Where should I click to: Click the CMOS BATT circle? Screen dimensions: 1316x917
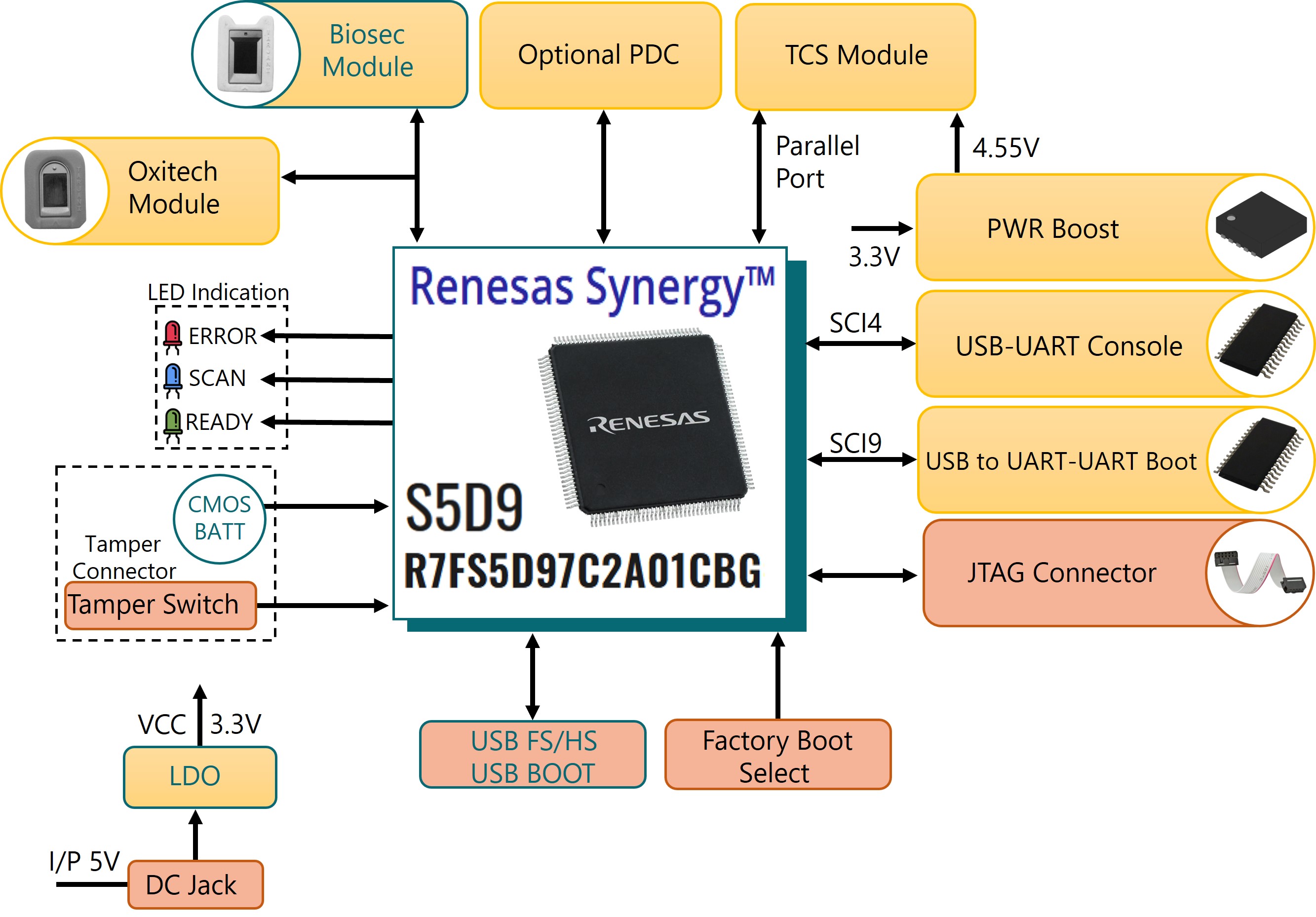pos(220,519)
